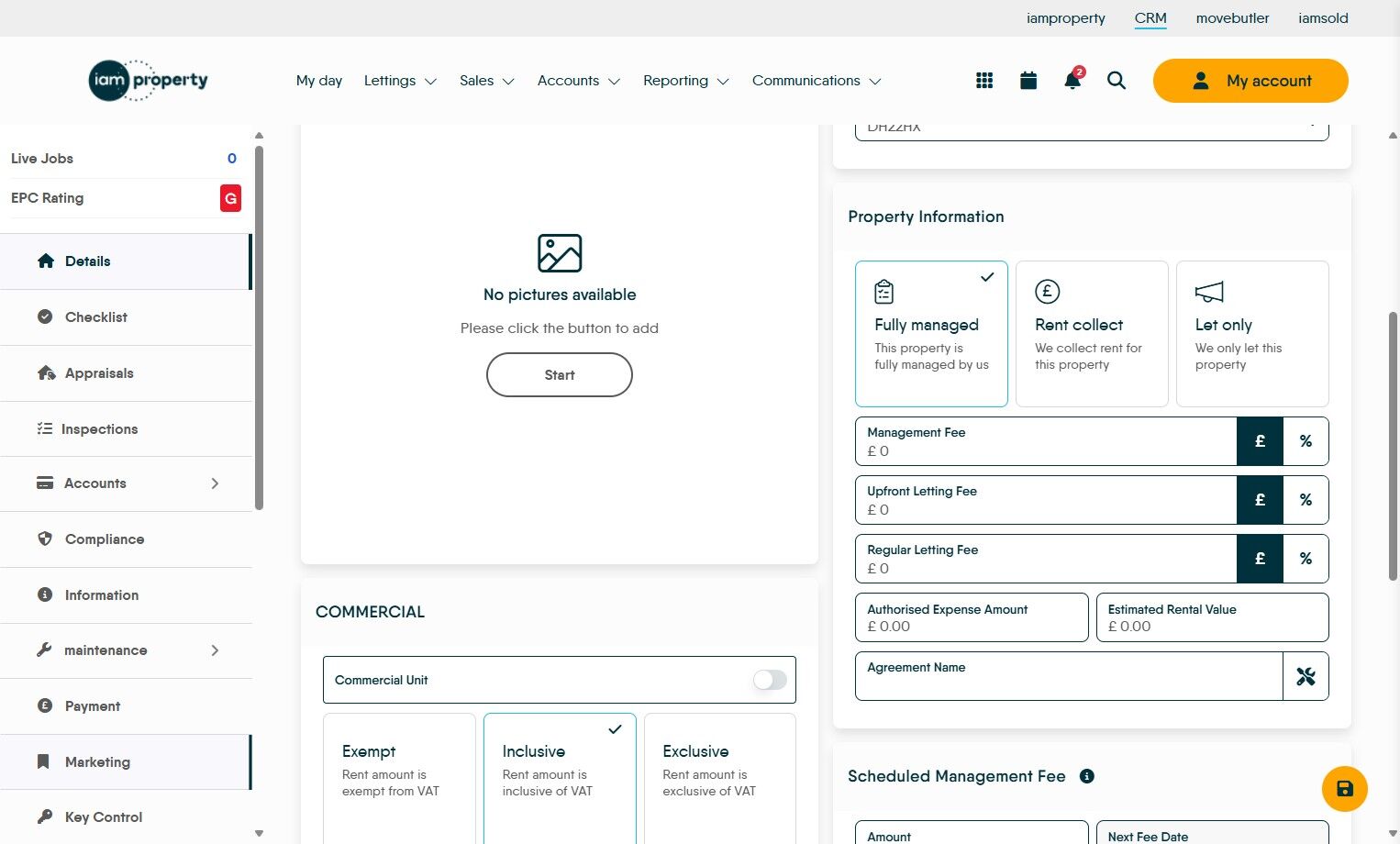Expand the Communications menu
This screenshot has height=844, width=1400.
(817, 81)
